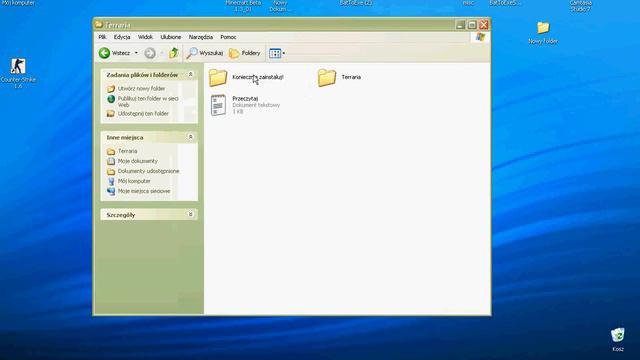Go up one folder level
This screenshot has width=640, height=360.
click(174, 53)
